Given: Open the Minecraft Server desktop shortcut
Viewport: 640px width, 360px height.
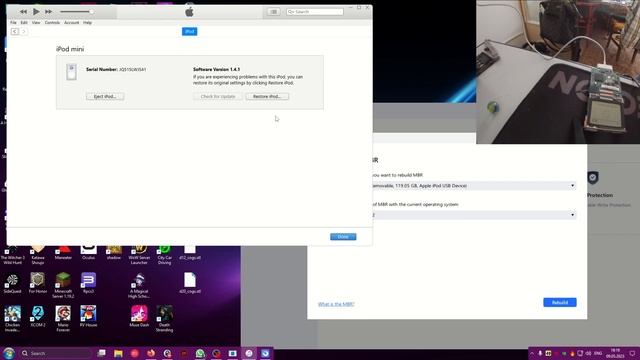Looking at the screenshot, I should [63, 285].
